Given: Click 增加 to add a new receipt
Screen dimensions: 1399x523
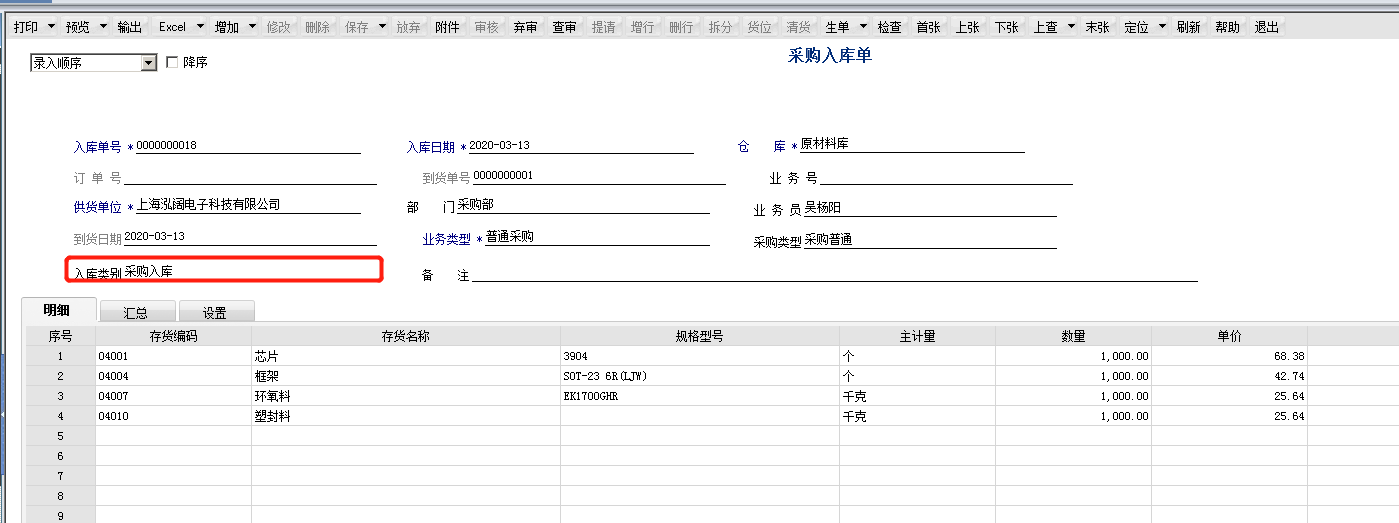Looking at the screenshot, I should 227,28.
